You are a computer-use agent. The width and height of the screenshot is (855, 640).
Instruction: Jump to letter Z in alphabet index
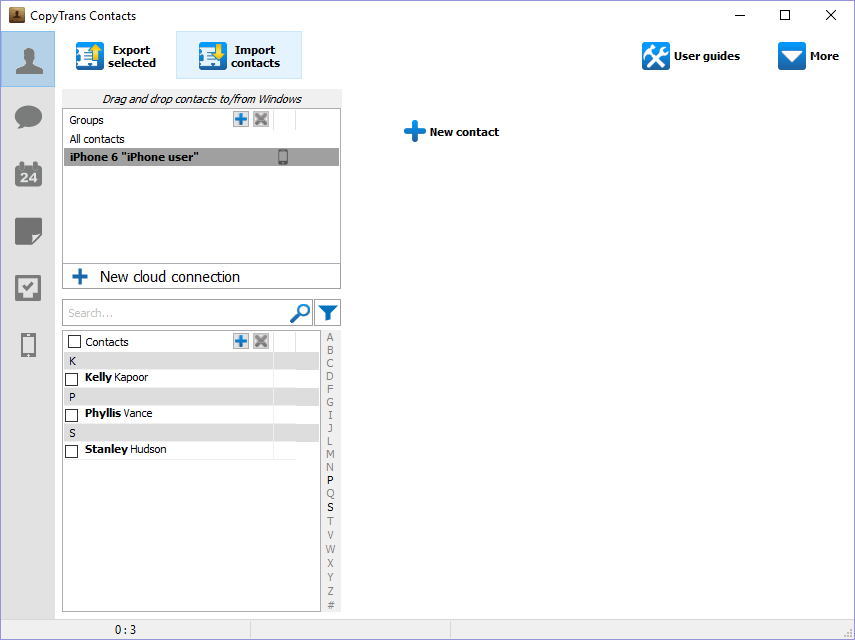point(330,591)
